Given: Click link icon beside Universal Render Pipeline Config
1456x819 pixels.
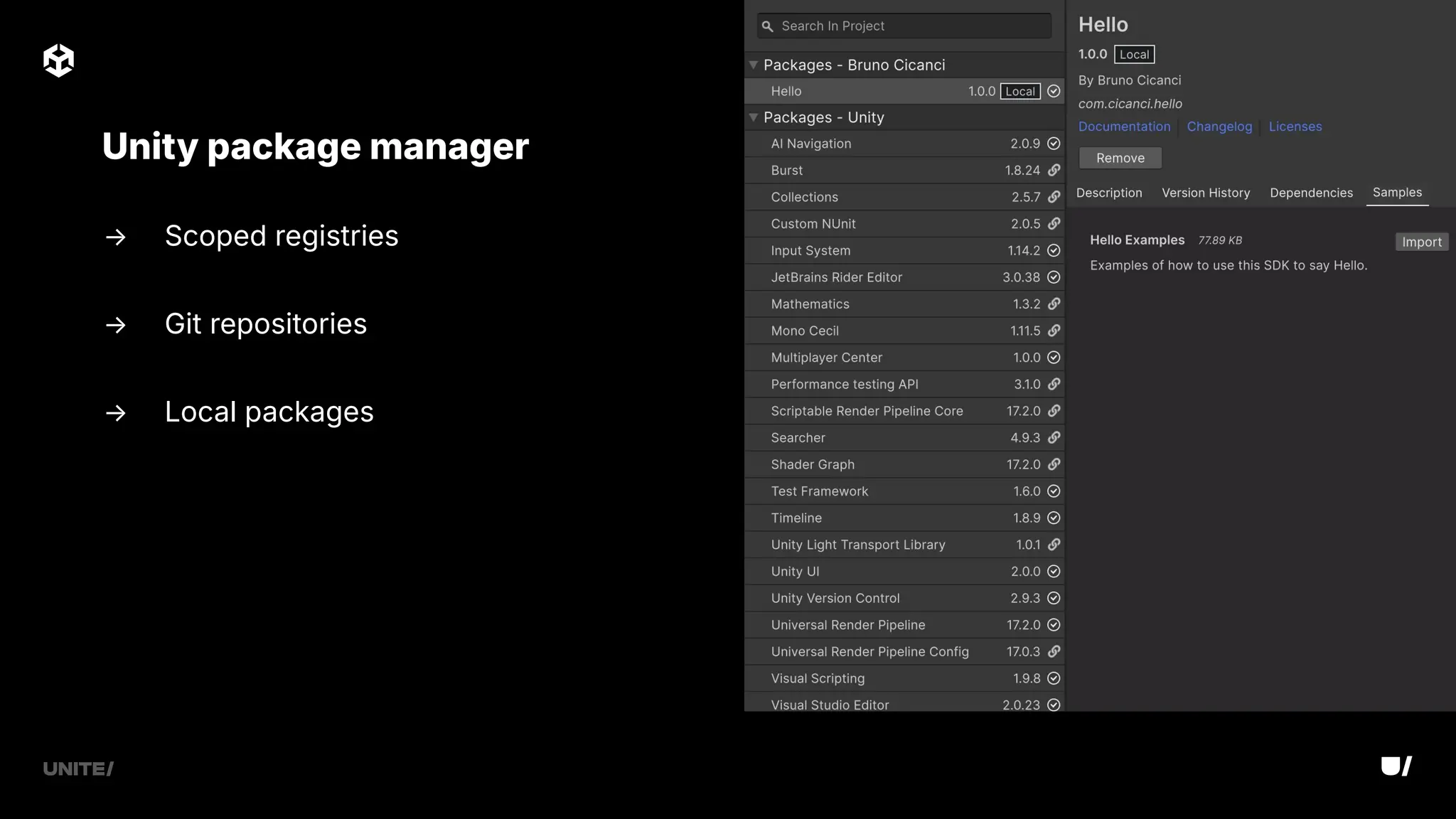Looking at the screenshot, I should 1054,652.
